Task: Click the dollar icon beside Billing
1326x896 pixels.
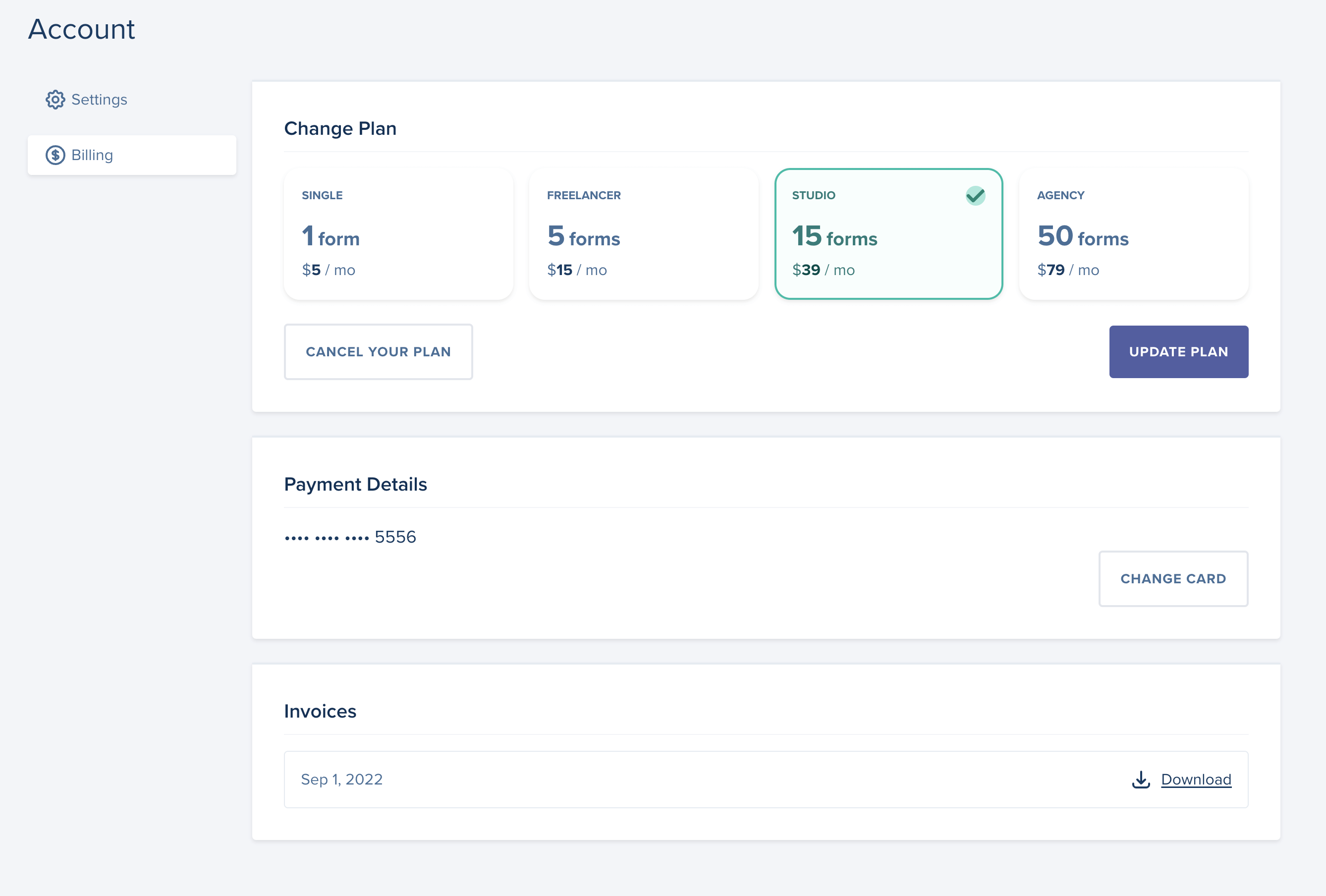Action: coord(55,155)
